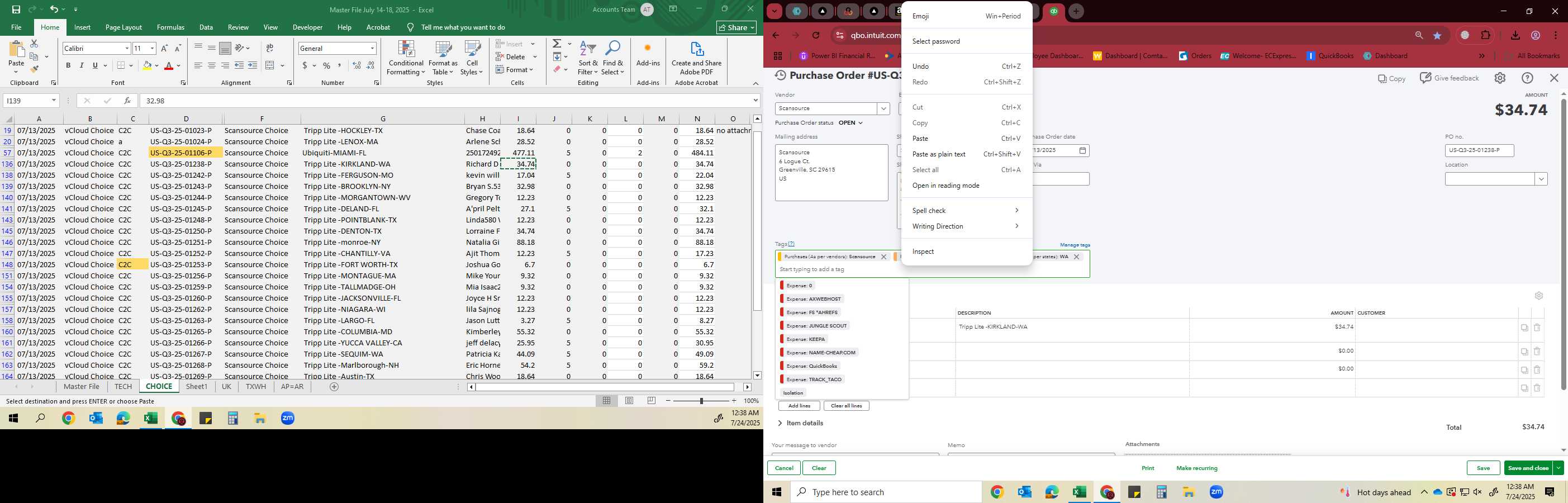Image resolution: width=1568 pixels, height=503 pixels.
Task: Expand Item details section
Action: pyautogui.click(x=800, y=423)
